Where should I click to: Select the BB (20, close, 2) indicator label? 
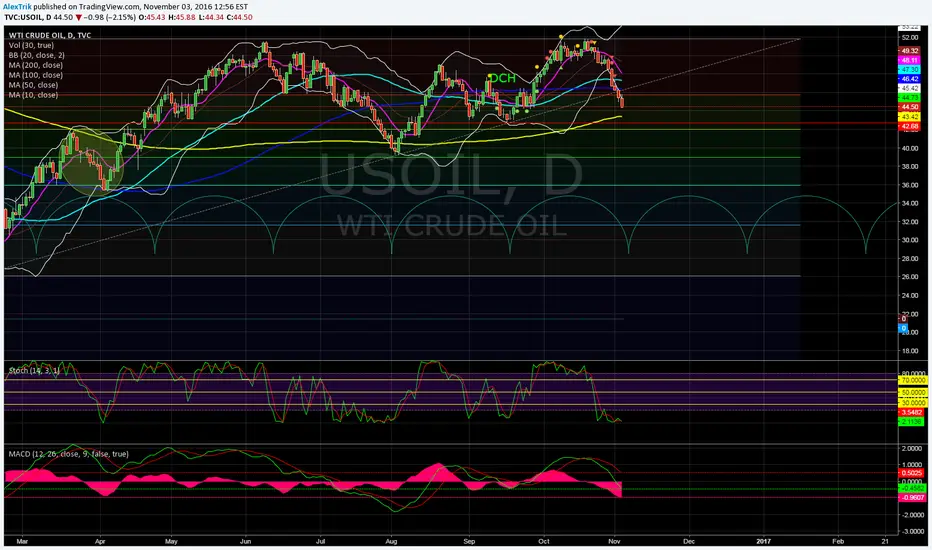36,55
